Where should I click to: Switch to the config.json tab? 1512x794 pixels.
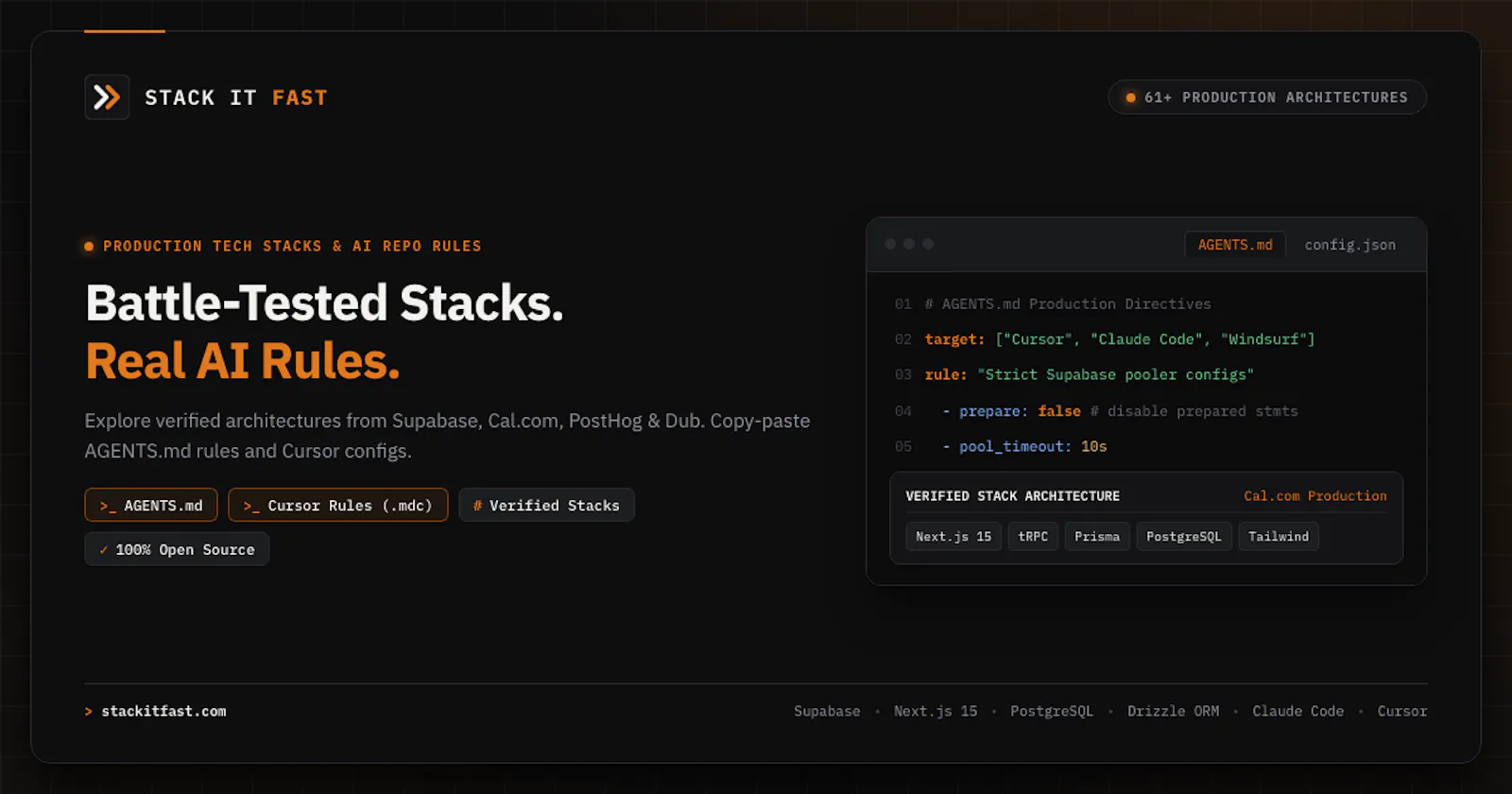click(1349, 245)
